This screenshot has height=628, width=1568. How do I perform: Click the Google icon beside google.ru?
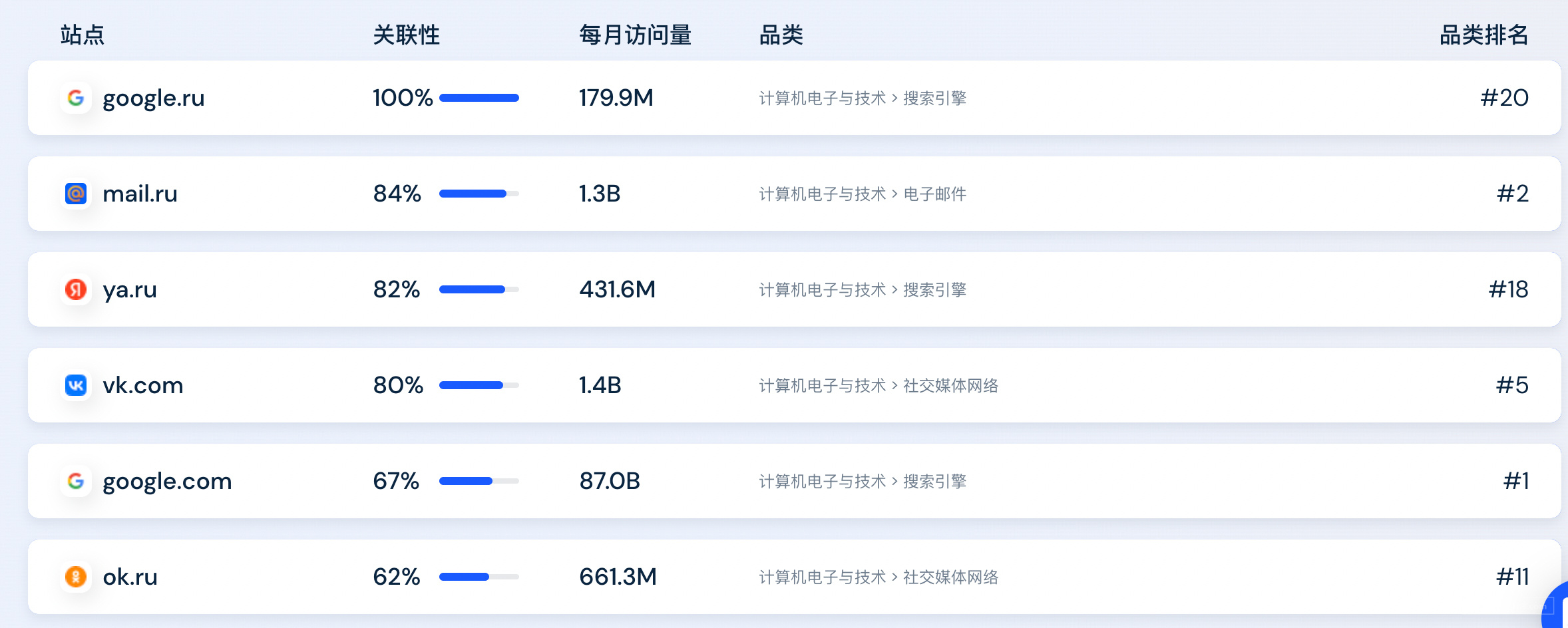pyautogui.click(x=76, y=98)
